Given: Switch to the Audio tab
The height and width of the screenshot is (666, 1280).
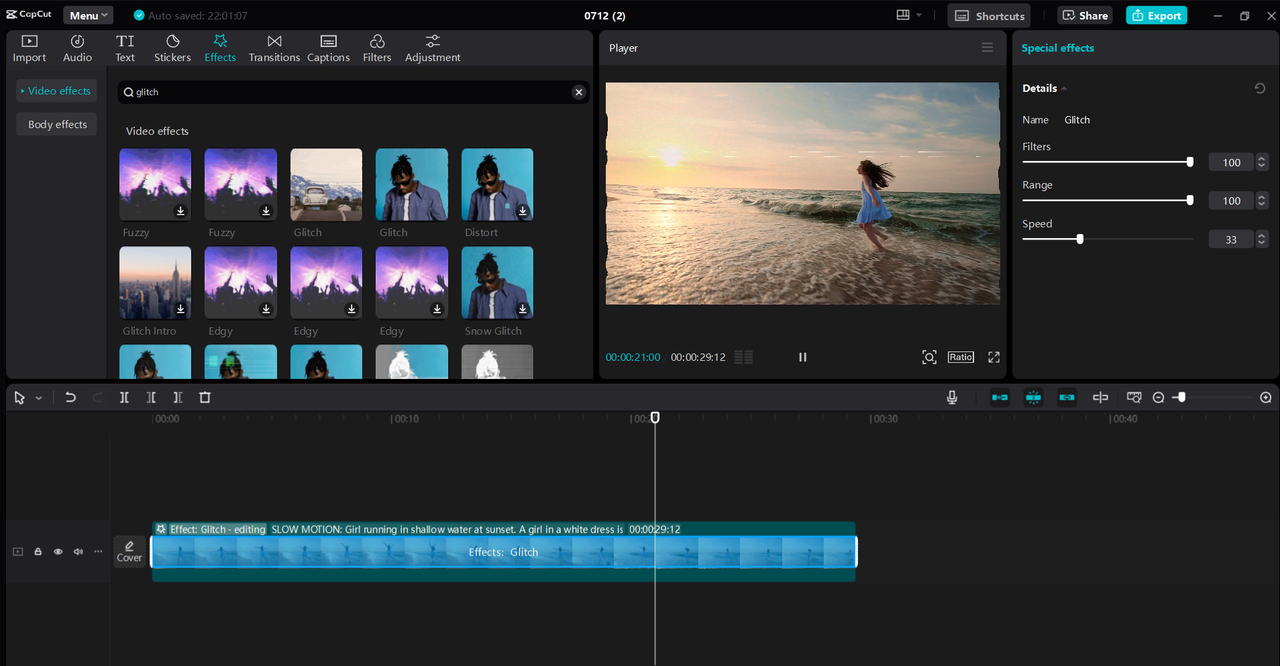Looking at the screenshot, I should (x=77, y=48).
